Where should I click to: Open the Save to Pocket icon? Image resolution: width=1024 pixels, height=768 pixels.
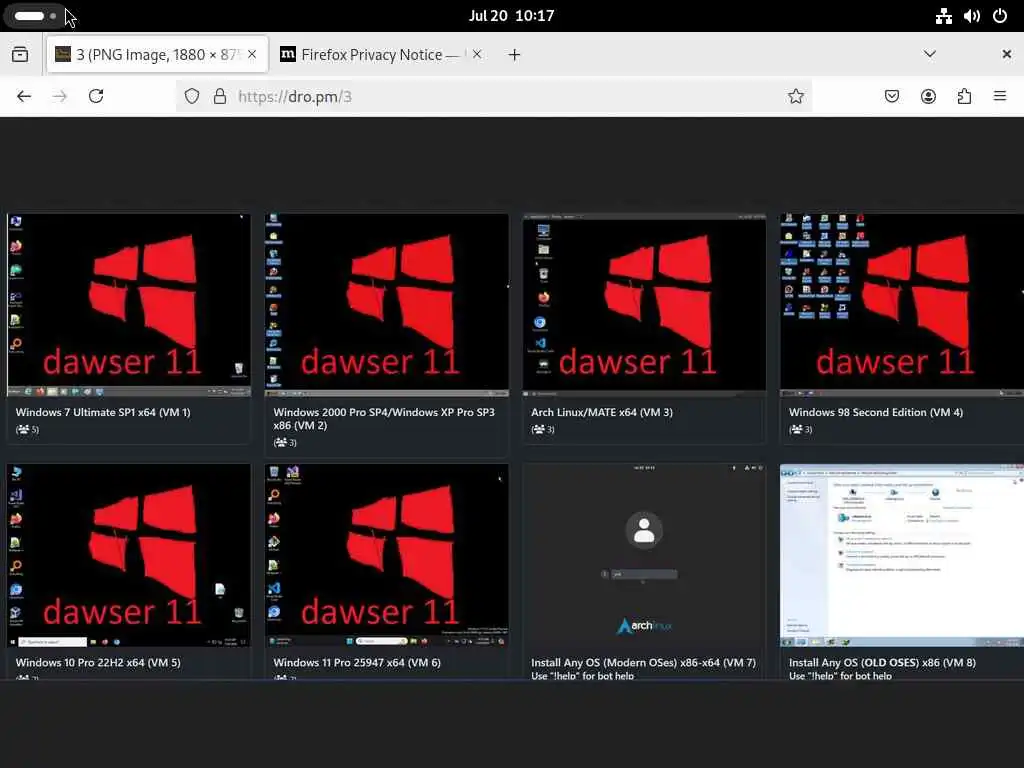tap(891, 96)
